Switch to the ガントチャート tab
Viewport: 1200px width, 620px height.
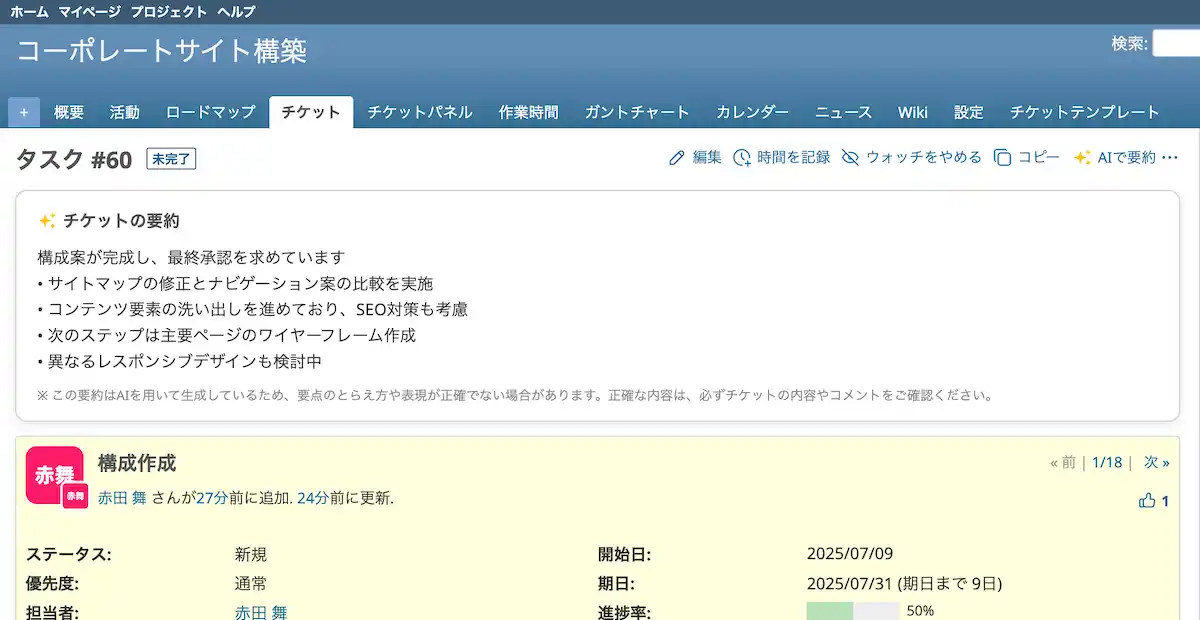(x=637, y=112)
